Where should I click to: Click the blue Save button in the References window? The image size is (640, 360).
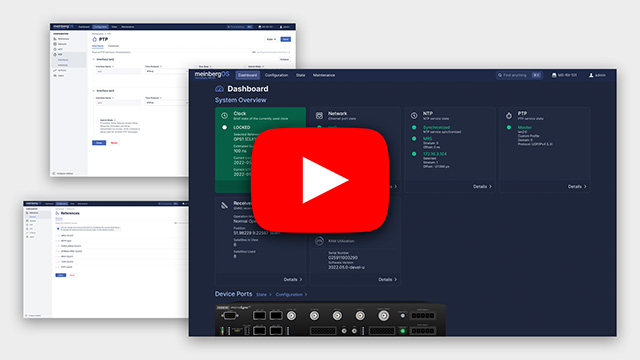pos(60,275)
